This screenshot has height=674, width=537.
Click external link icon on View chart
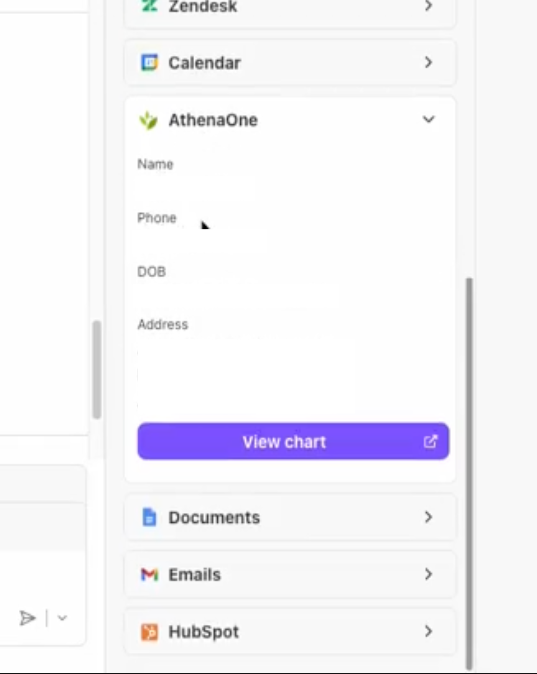tap(430, 441)
